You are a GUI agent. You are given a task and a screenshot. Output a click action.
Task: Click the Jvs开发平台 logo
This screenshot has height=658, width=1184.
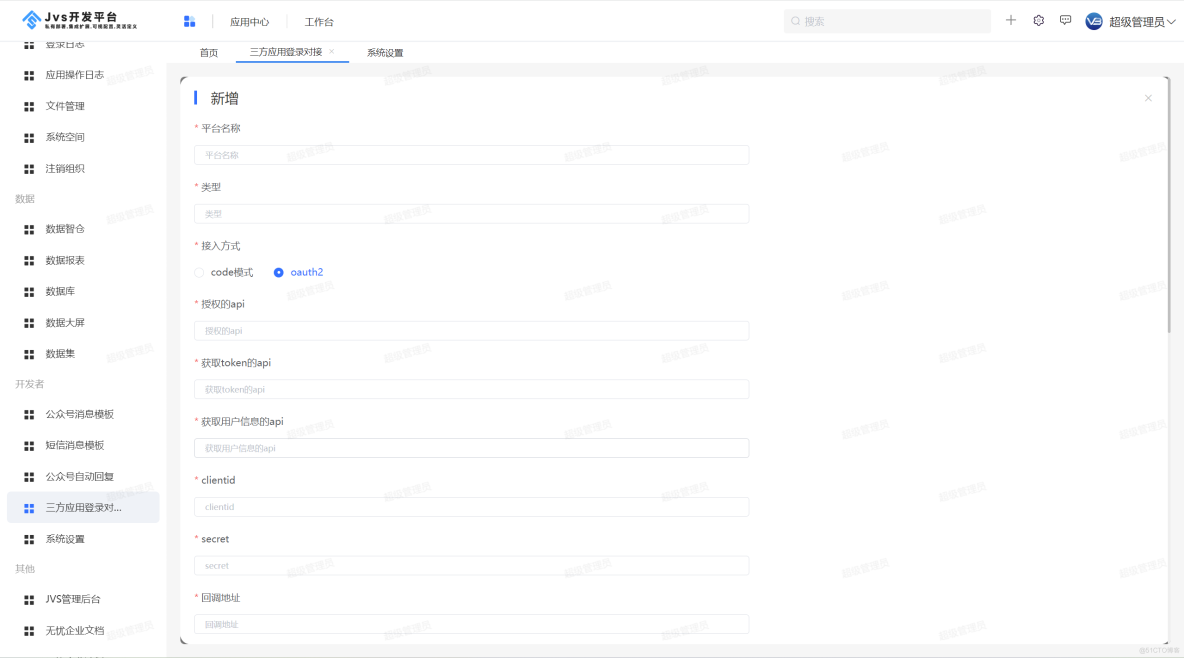point(80,20)
